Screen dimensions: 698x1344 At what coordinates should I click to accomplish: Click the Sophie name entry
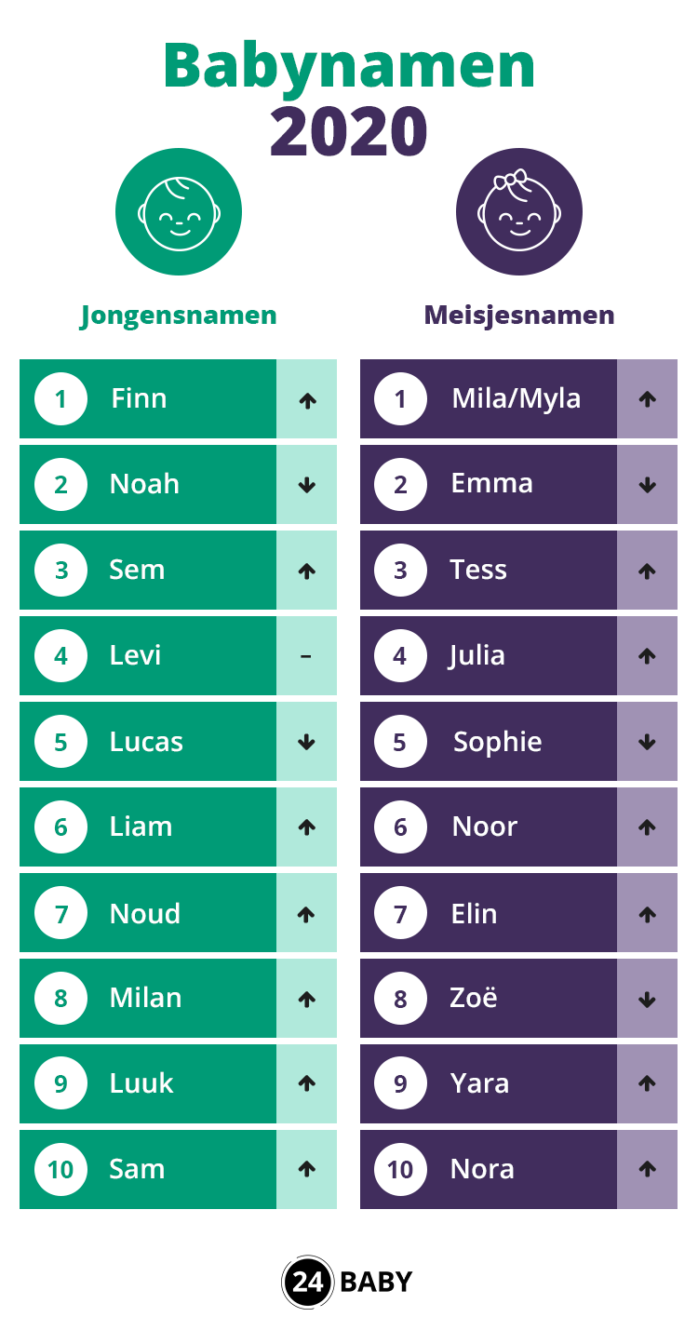coord(497,742)
